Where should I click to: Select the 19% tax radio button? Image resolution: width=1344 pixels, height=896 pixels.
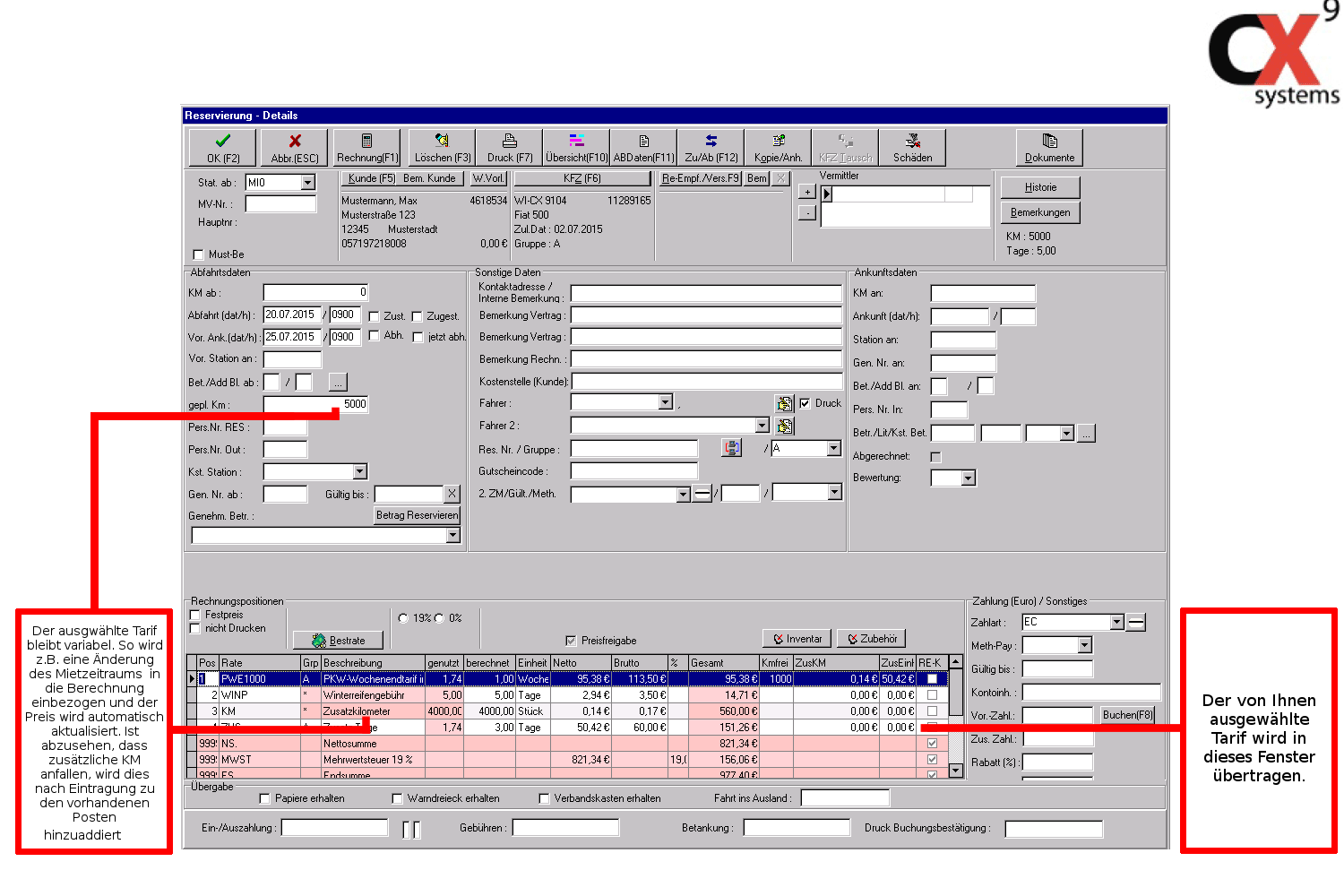(403, 618)
